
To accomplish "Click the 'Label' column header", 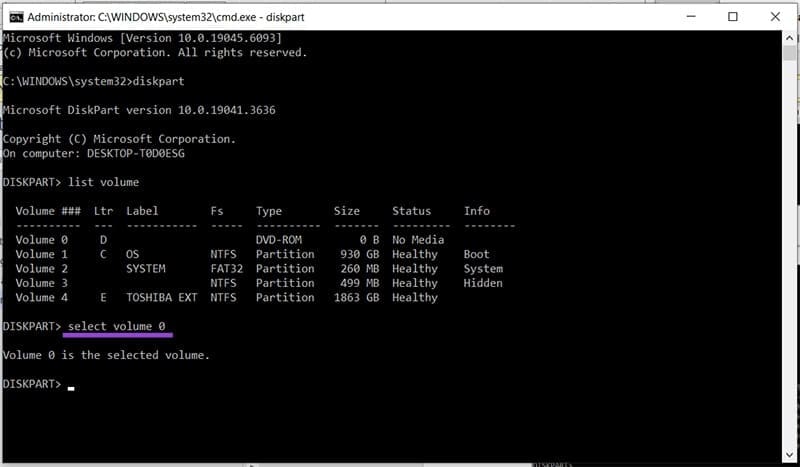I will (142, 211).
